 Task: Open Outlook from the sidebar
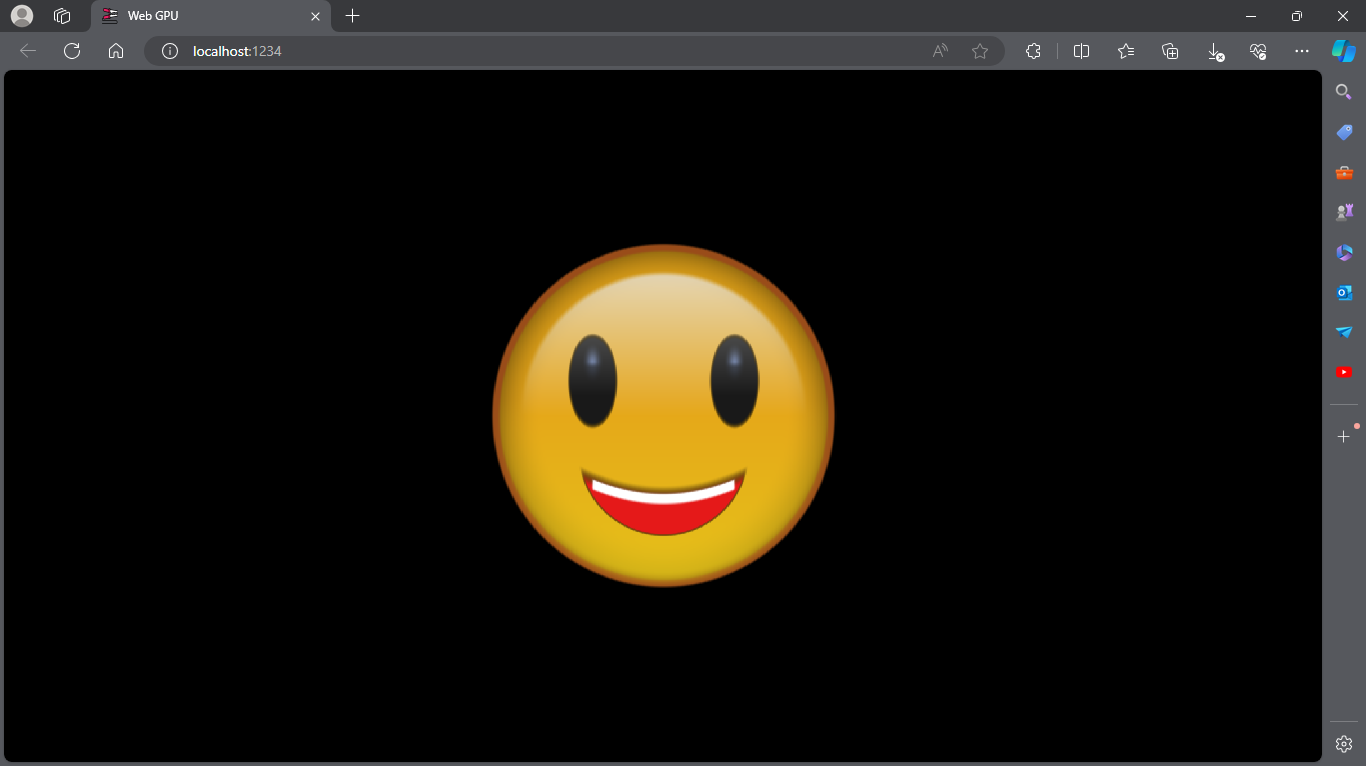click(x=1343, y=291)
